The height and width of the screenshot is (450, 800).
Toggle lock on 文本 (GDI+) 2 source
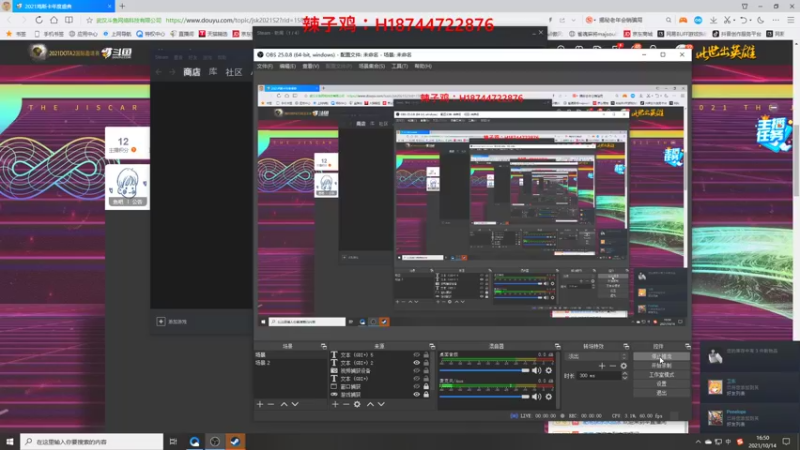426,363
